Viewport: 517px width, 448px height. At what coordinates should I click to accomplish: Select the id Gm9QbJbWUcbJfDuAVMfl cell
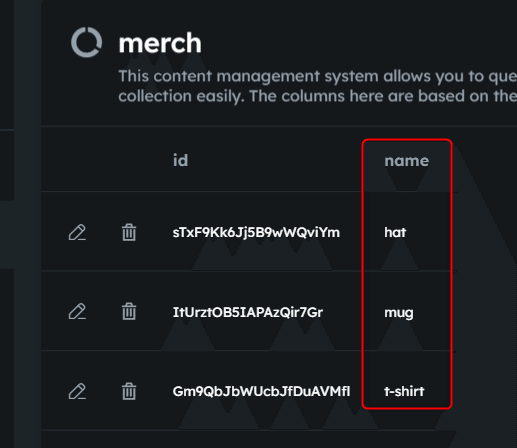[x=261, y=391]
